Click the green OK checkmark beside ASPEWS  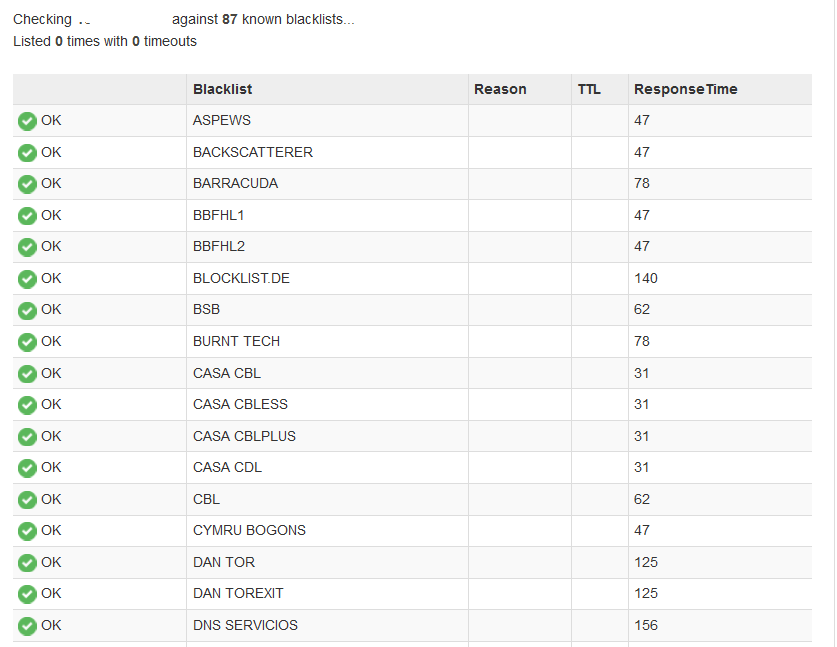coord(27,121)
